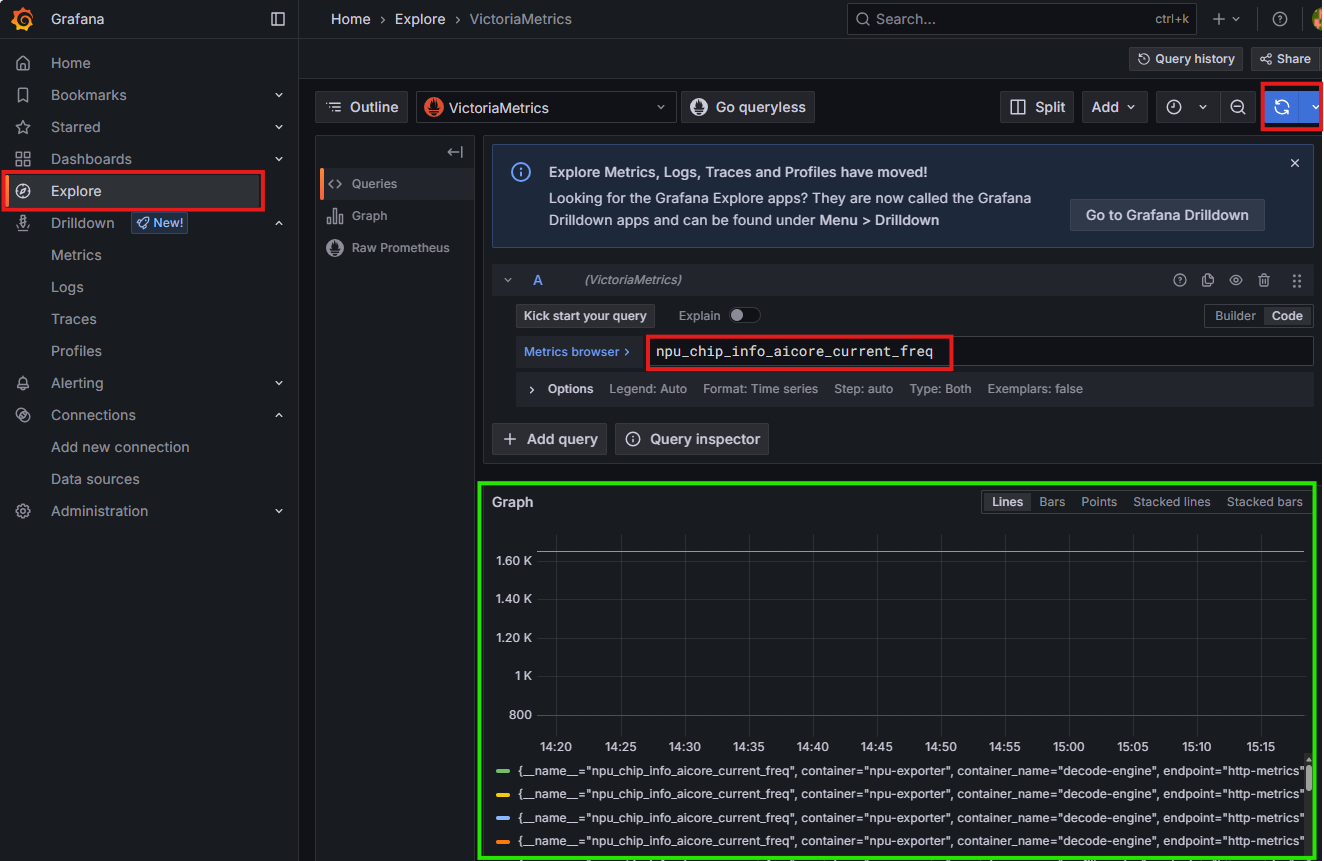1324x861 pixels.
Task: Switch query editor to Builder mode
Action: tap(1235, 316)
